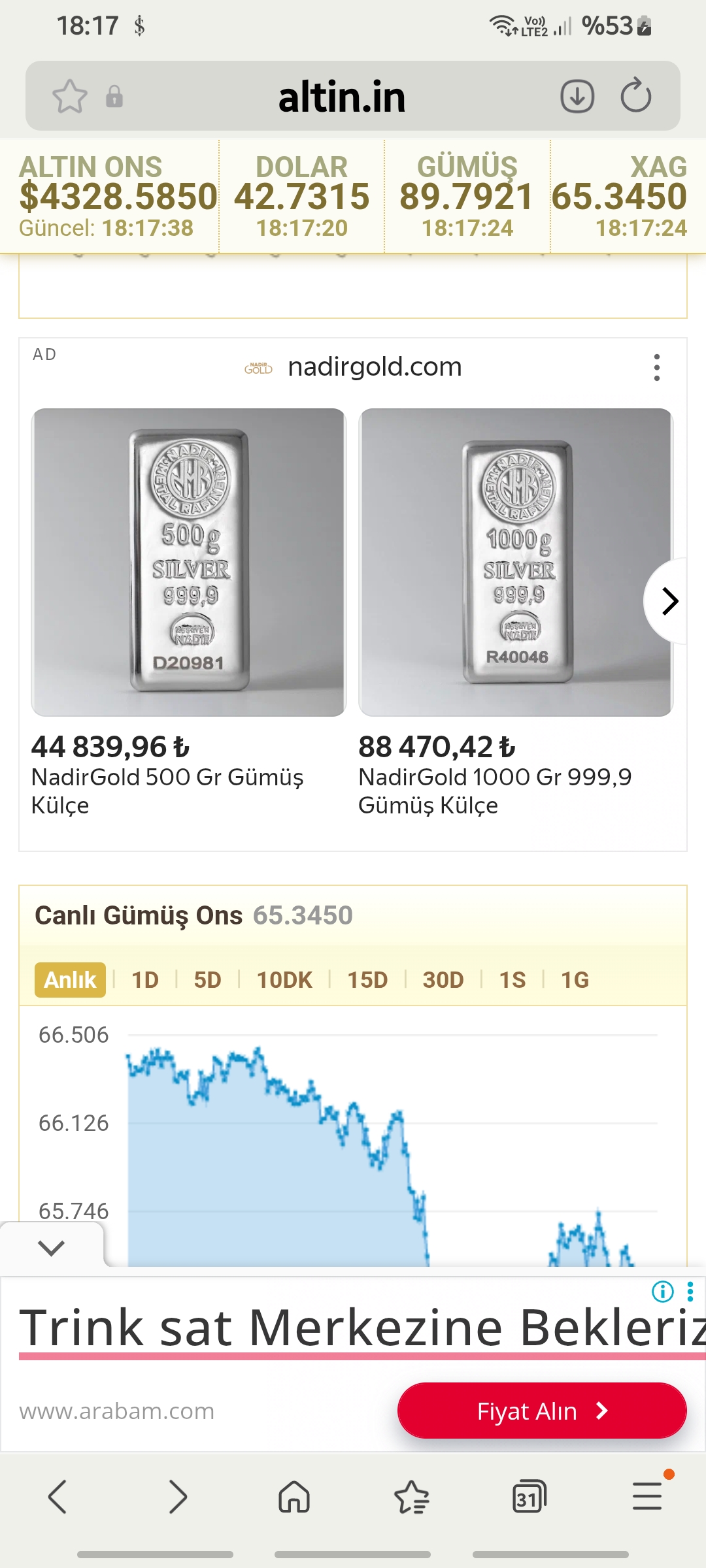Open the nadirgold.com ad link
This screenshot has width=706, height=1568.
(375, 367)
